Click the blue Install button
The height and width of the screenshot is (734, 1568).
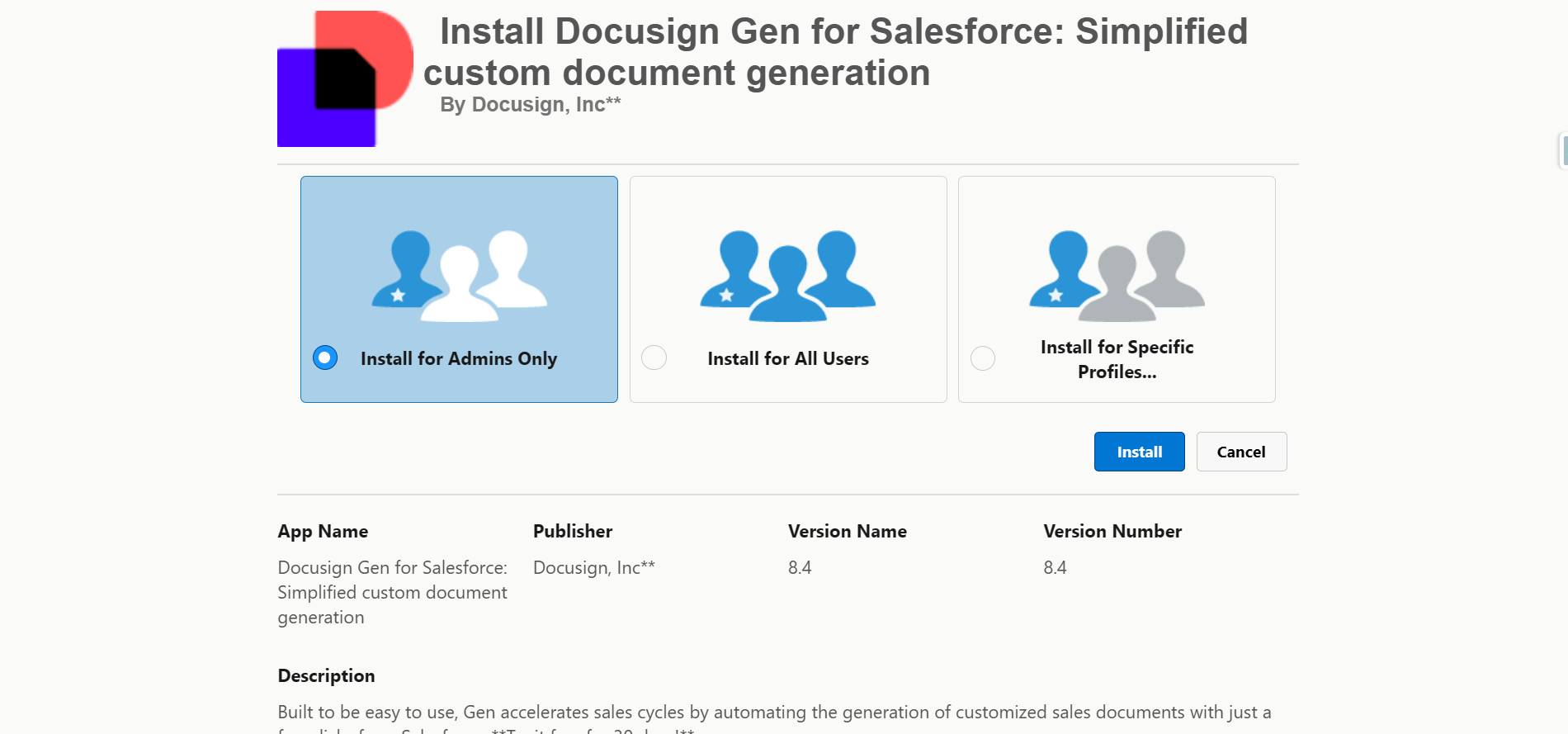click(x=1139, y=452)
